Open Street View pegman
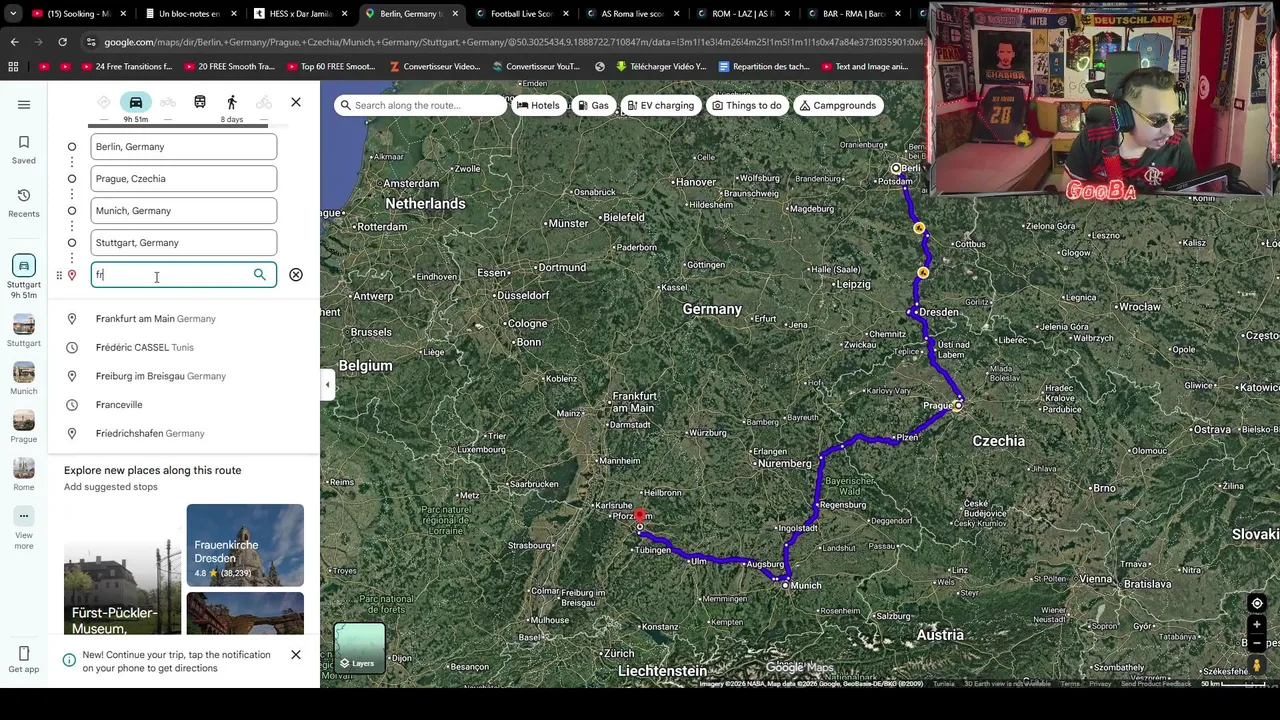 pyautogui.click(x=1257, y=665)
